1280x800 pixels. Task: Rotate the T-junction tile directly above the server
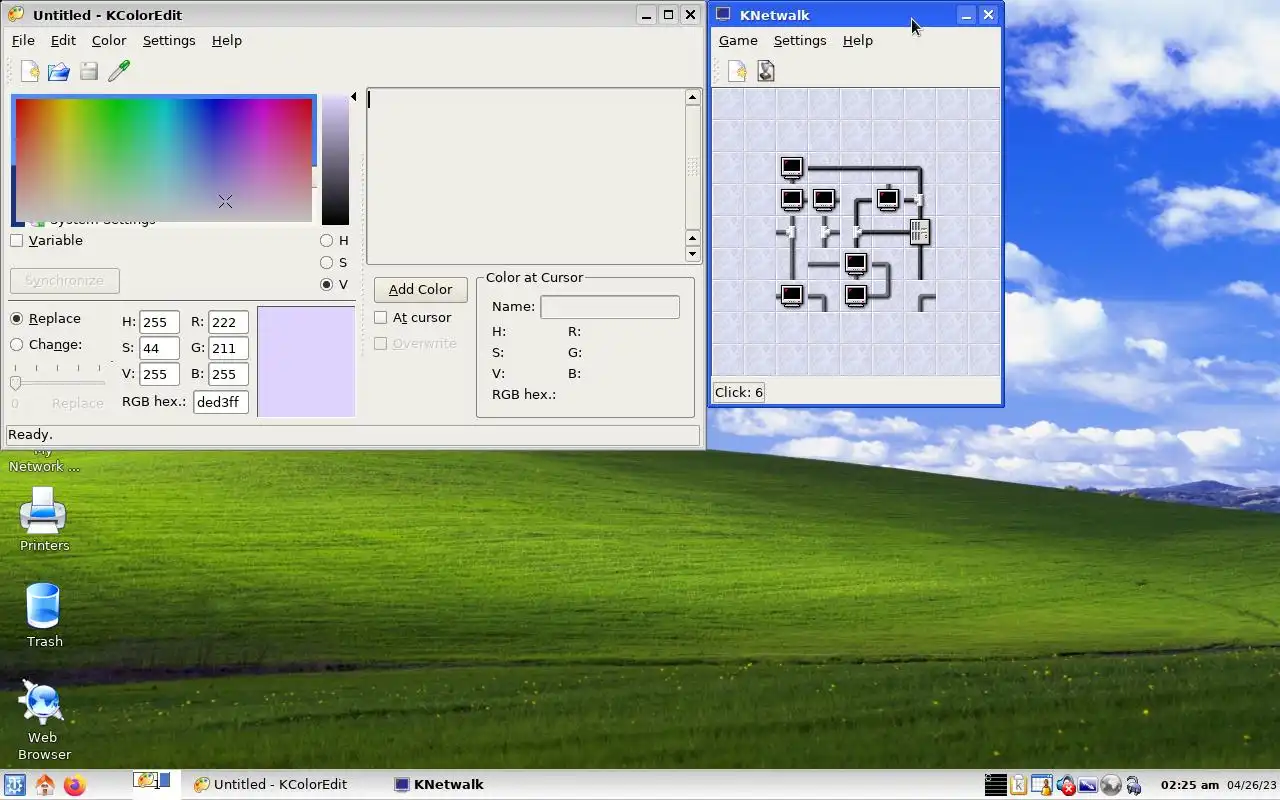(x=920, y=200)
